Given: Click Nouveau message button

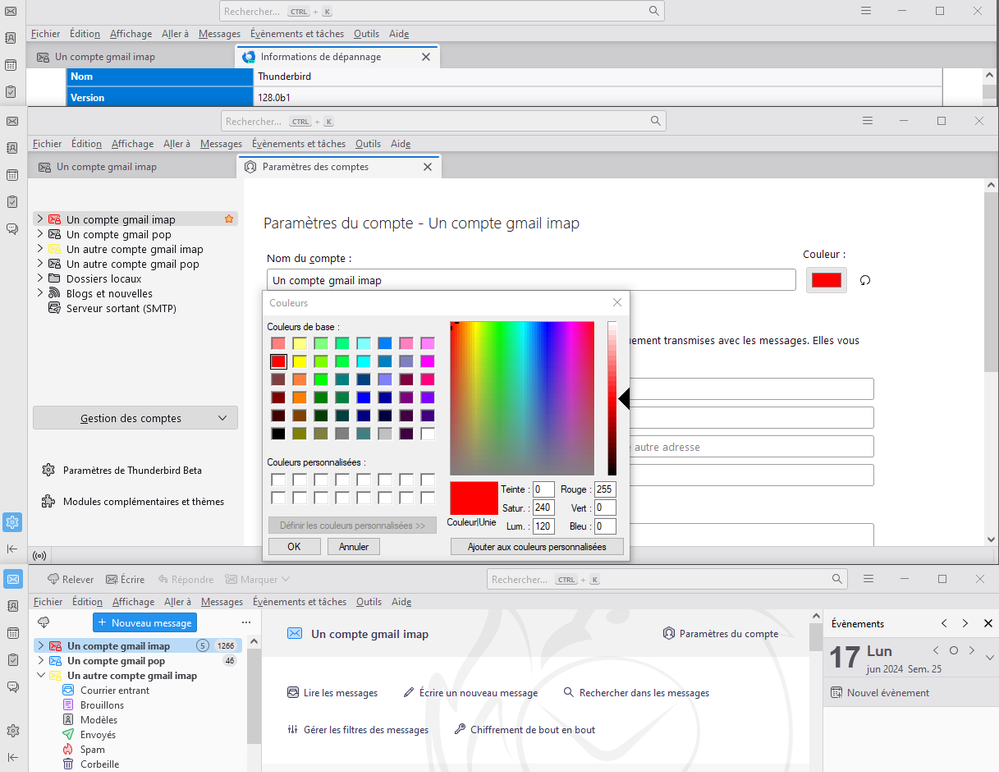Looking at the screenshot, I should (x=145, y=622).
